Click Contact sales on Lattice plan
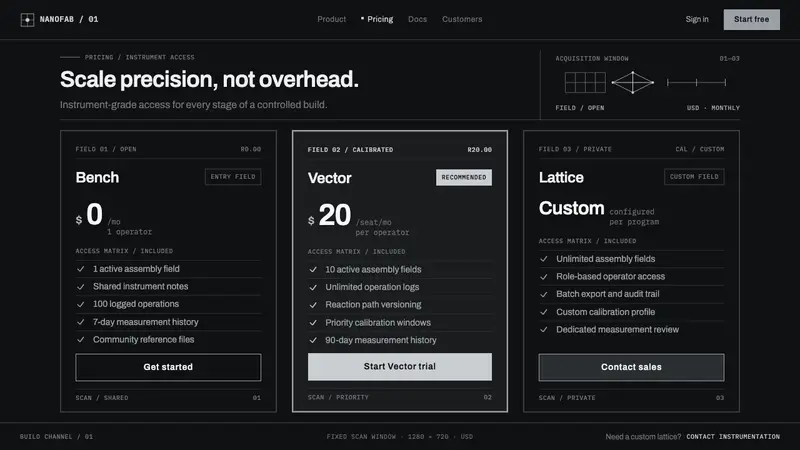This screenshot has width=800, height=450. pyautogui.click(x=631, y=367)
